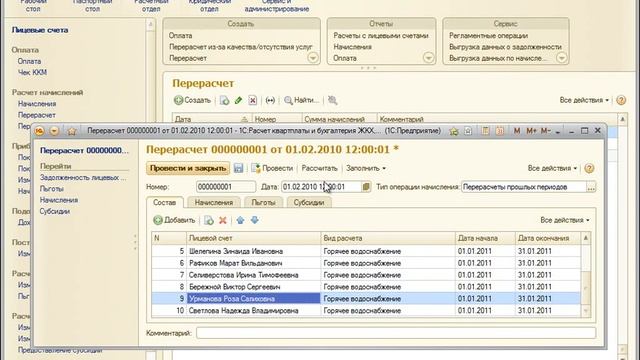Add to favorites with the star-plus icon in the title bar
Image resolution: width=640 pixels, height=360 pixels.
click(x=453, y=131)
